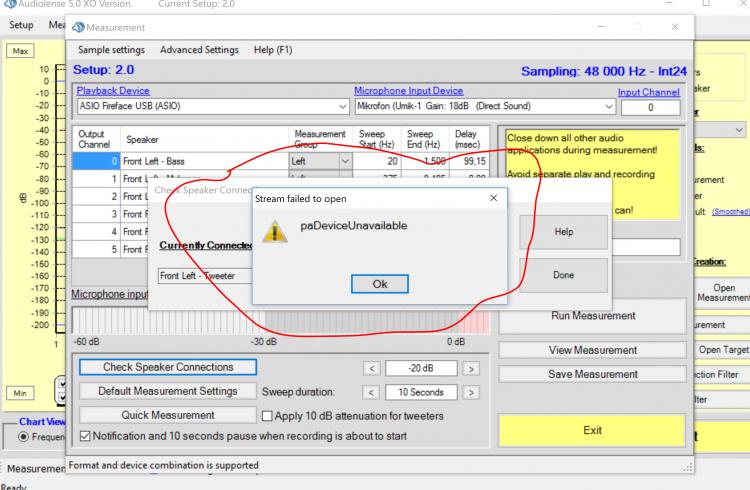Click Input Channel link label
750x490 pixels.
point(649,92)
